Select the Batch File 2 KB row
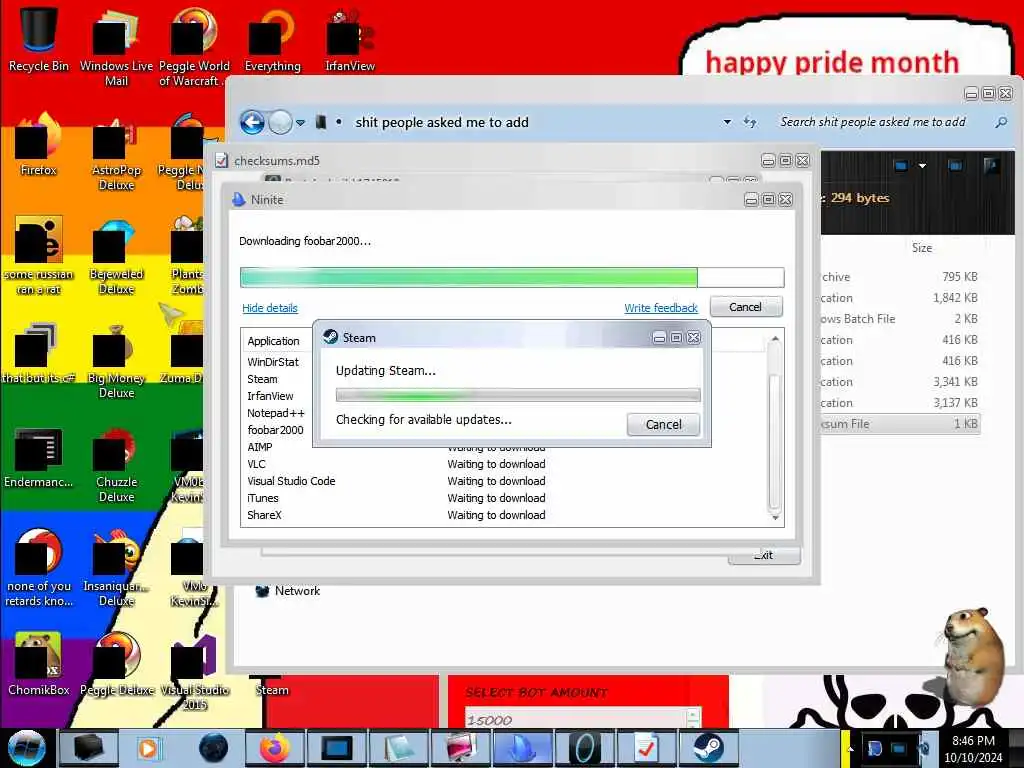 pos(900,319)
